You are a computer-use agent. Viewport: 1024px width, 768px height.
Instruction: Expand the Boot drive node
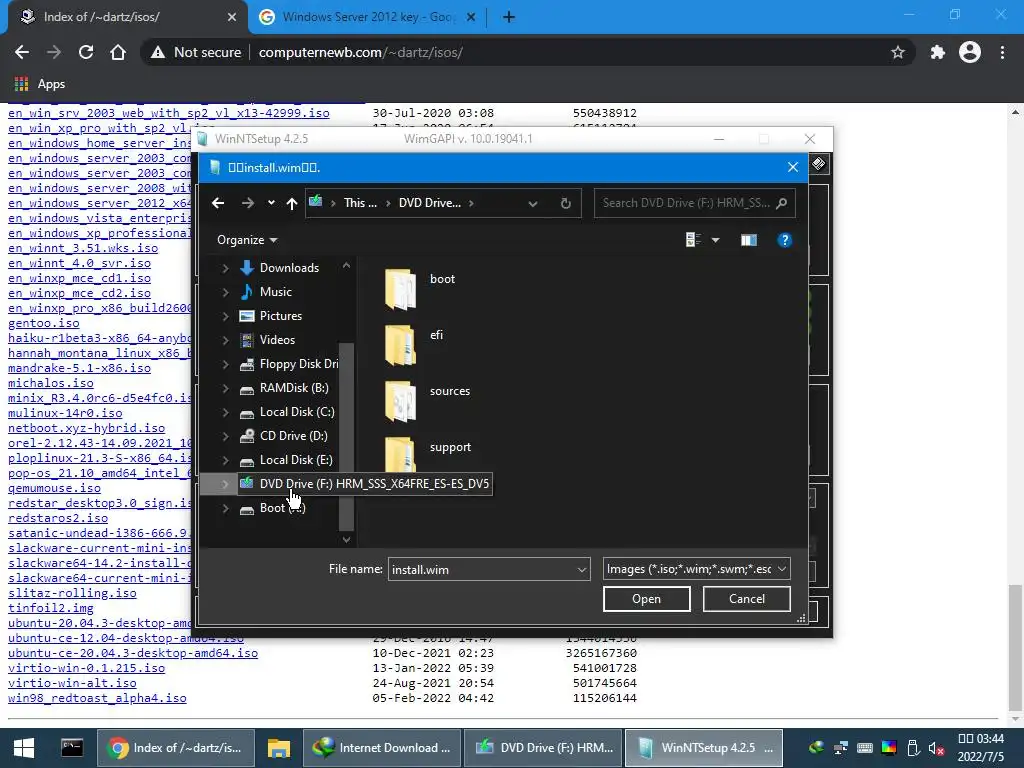[225, 509]
